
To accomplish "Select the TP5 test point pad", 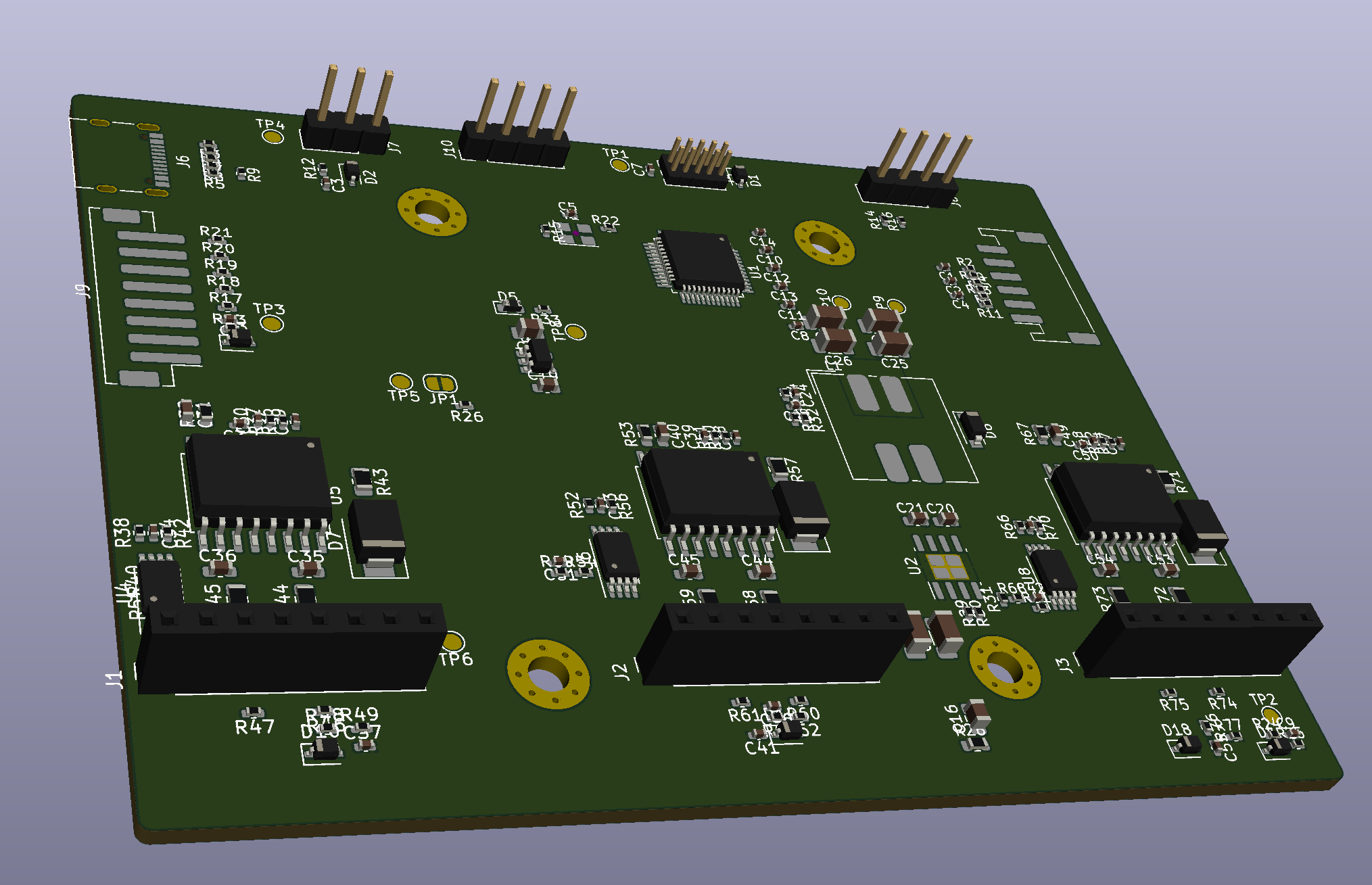I will tap(401, 381).
